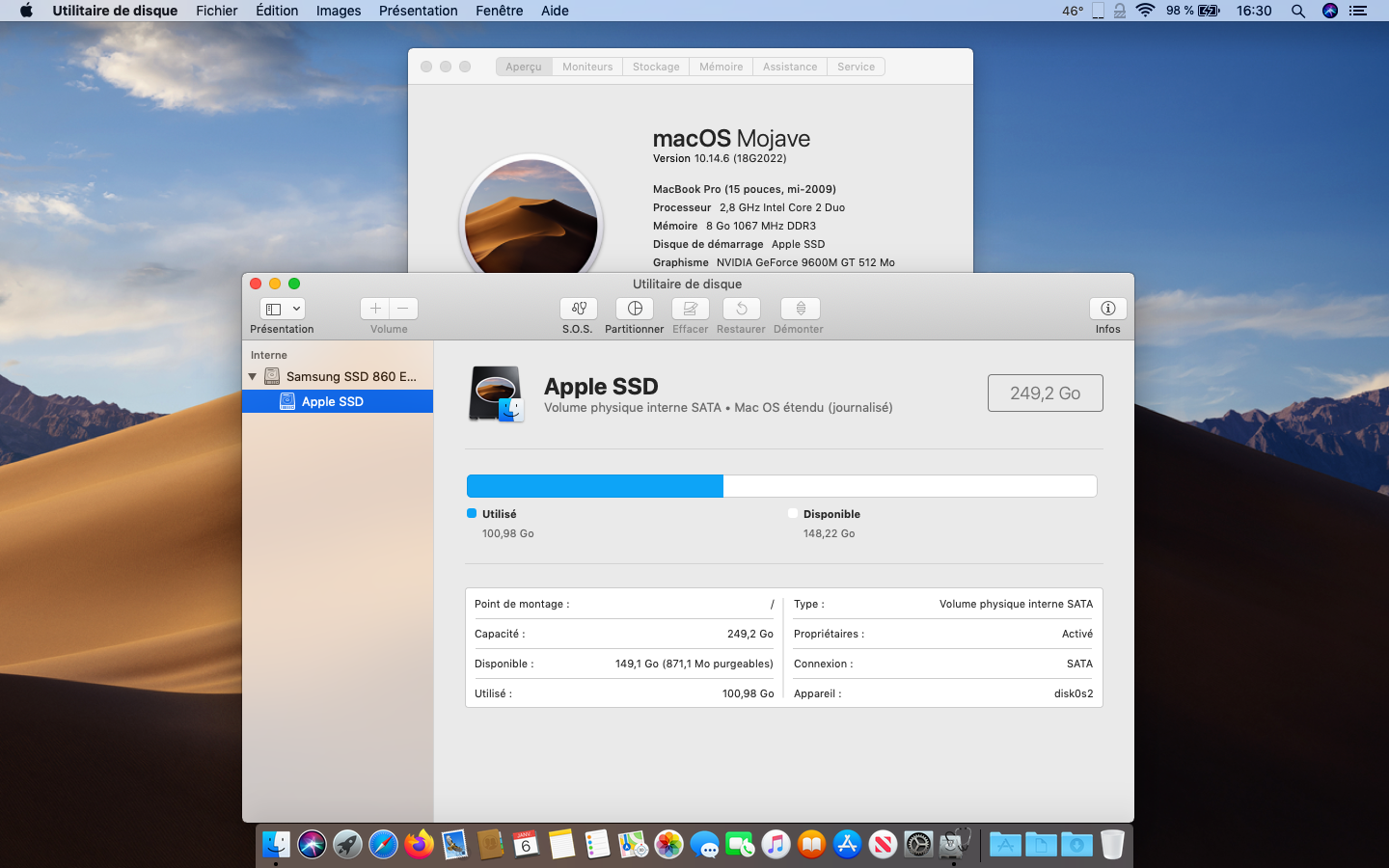Click the 249,2 Go capacity button
The height and width of the screenshot is (868, 1389).
1045,393
